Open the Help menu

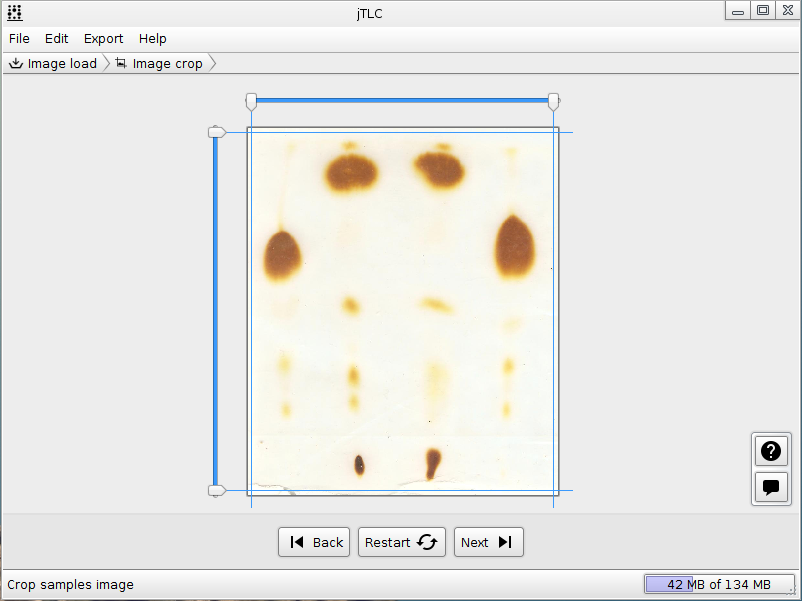pos(152,39)
